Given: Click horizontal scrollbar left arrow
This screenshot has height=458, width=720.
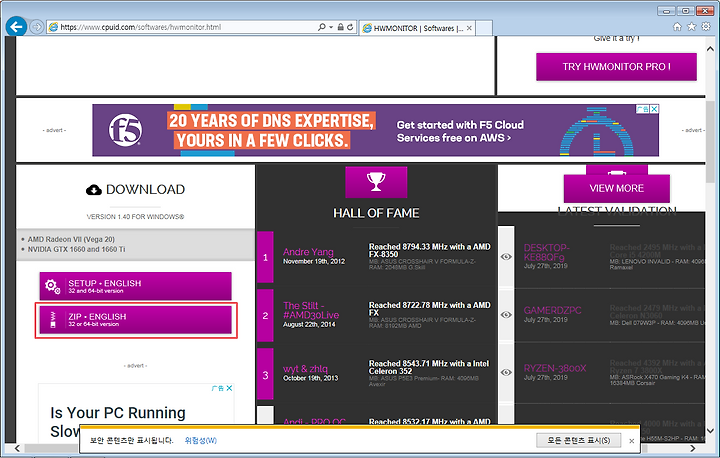Looking at the screenshot, I should pyautogui.click(x=17, y=448).
